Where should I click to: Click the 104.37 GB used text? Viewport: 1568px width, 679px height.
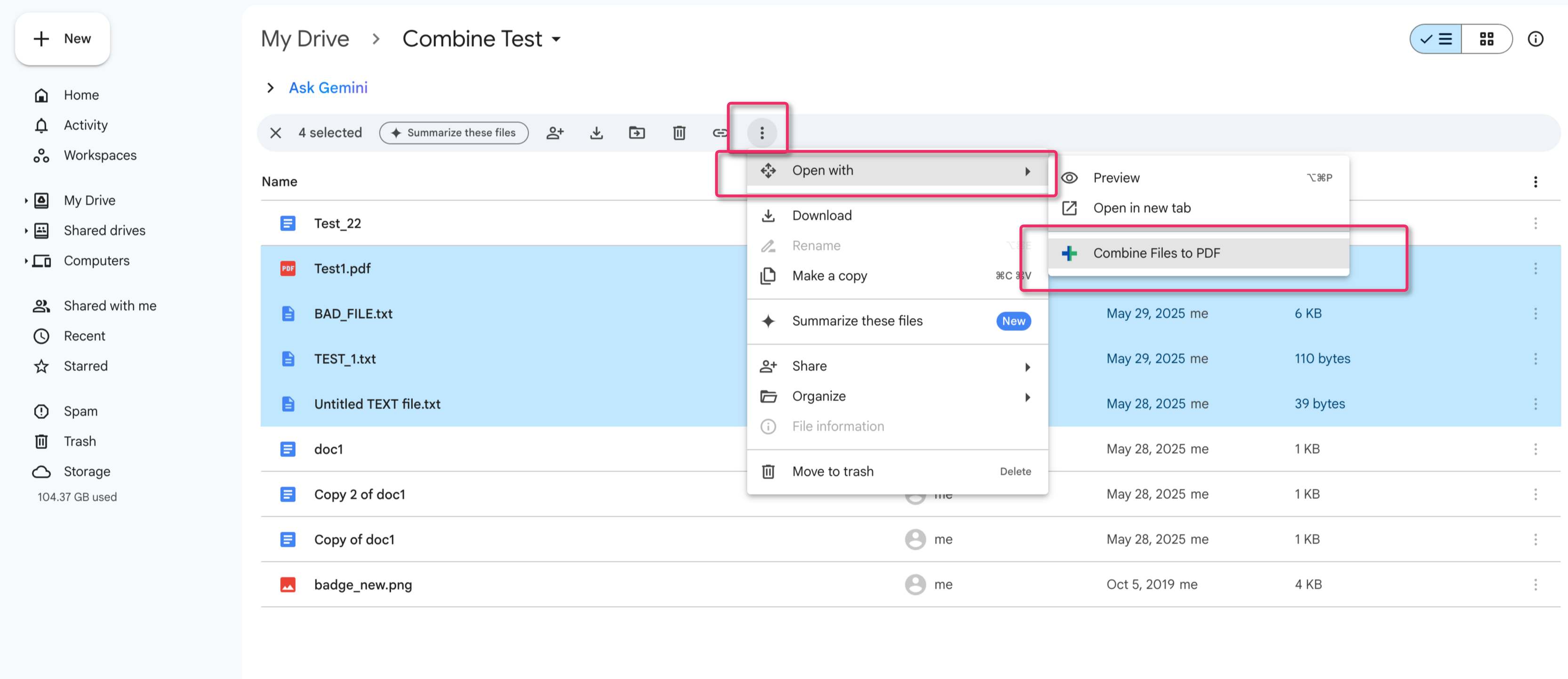click(x=77, y=496)
